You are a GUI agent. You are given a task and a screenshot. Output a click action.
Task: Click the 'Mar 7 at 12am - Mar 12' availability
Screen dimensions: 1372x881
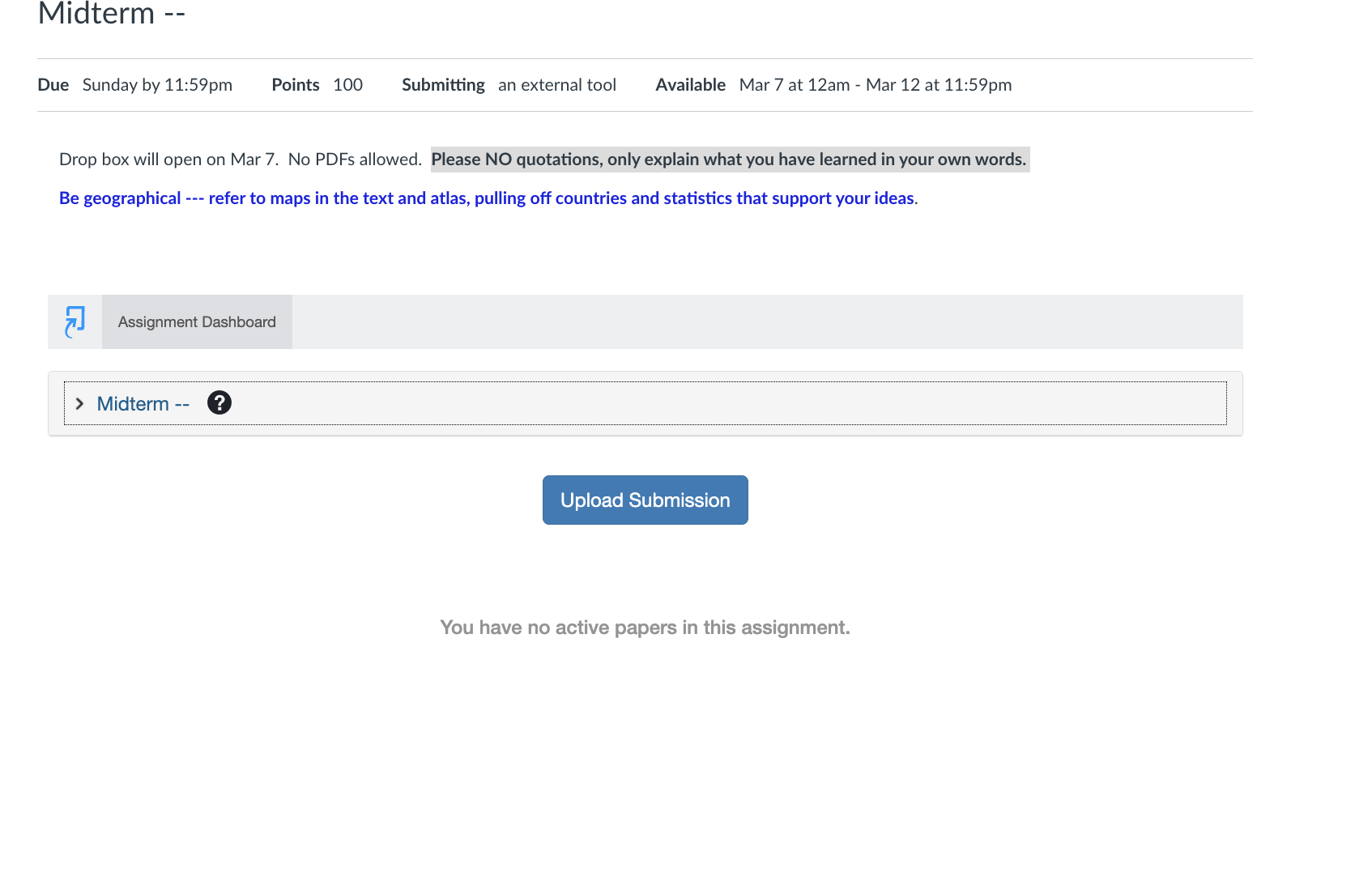pyautogui.click(x=876, y=85)
